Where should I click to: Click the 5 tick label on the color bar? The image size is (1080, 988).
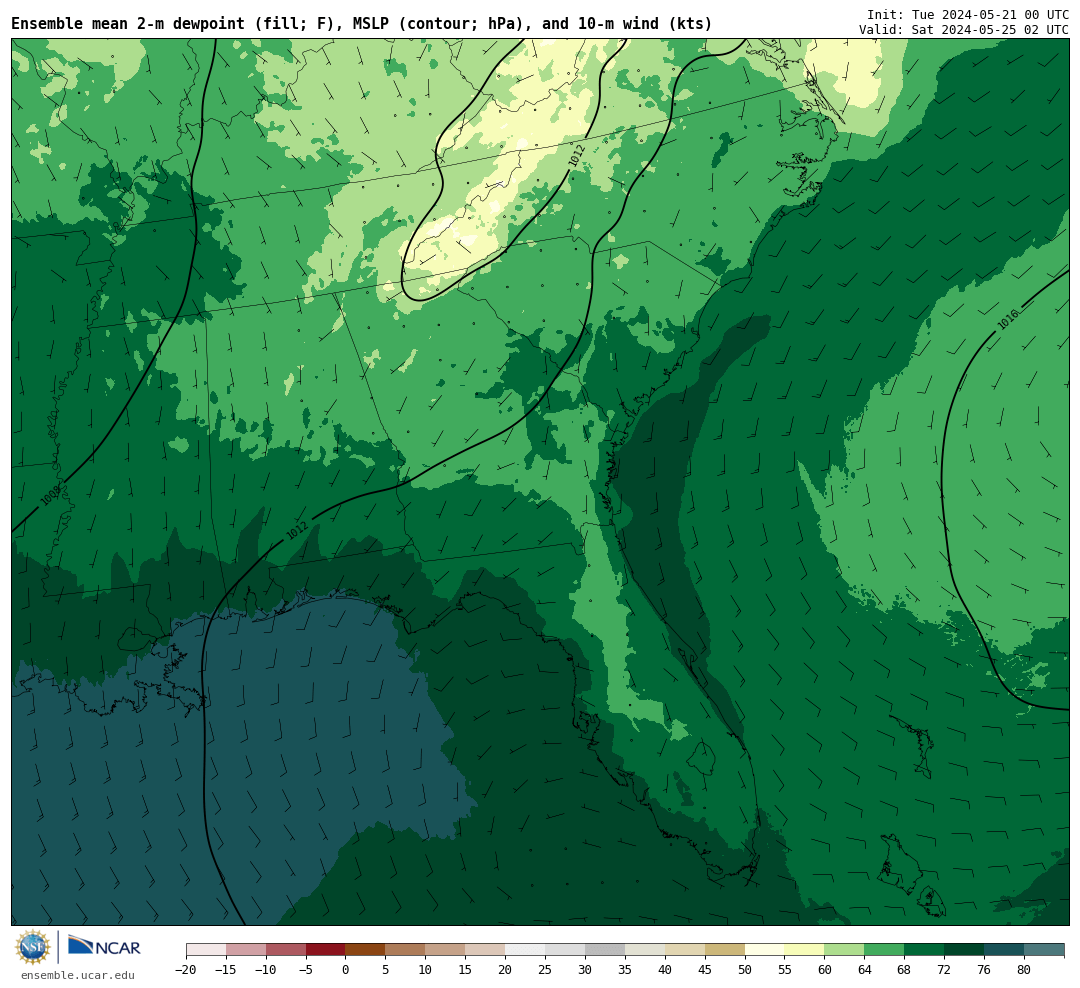coord(386,970)
